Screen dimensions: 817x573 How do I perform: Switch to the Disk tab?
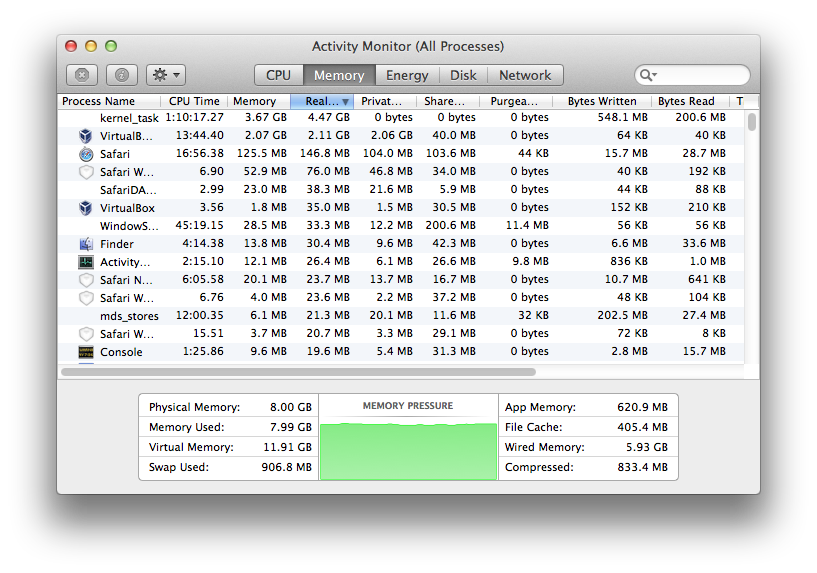coord(463,75)
